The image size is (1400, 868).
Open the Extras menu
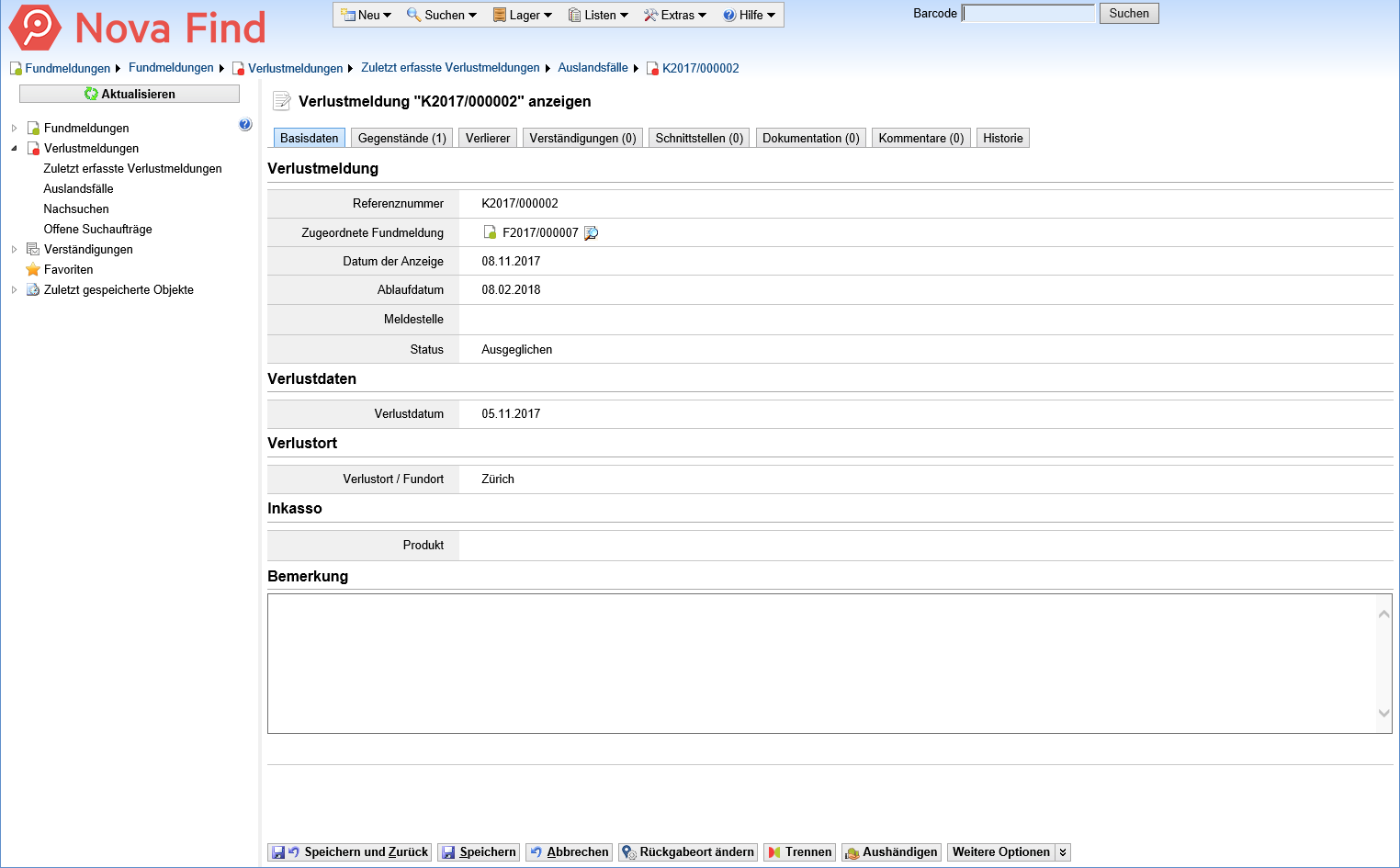[675, 16]
